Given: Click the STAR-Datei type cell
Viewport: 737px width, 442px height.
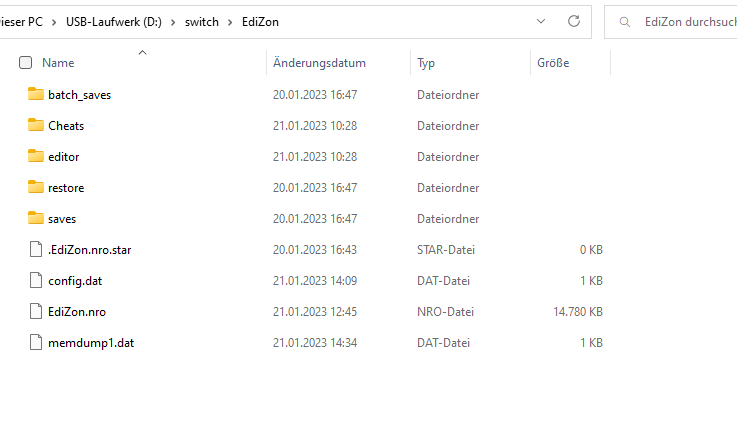Looking at the screenshot, I should click(446, 250).
